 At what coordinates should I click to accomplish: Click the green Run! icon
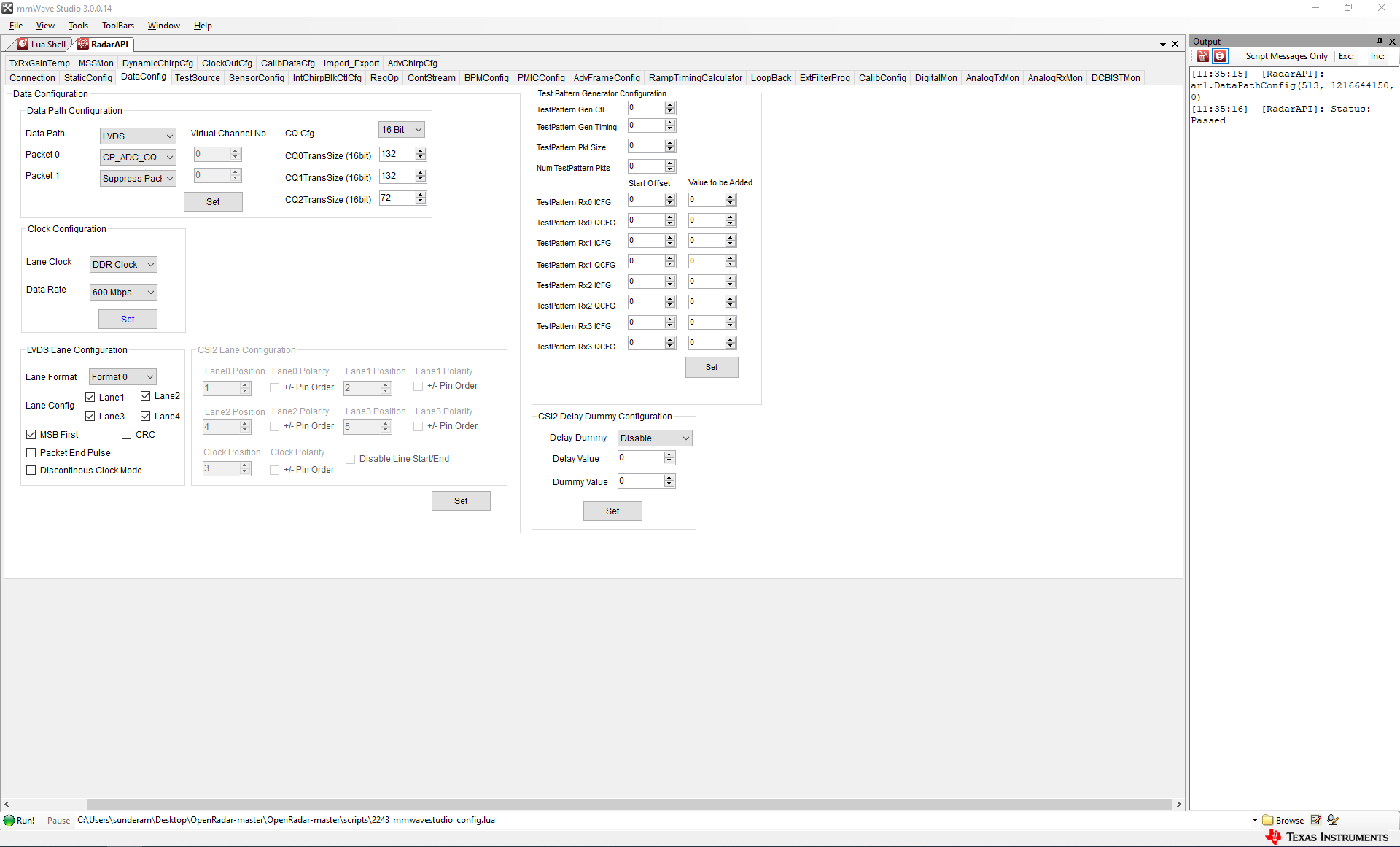(9, 820)
